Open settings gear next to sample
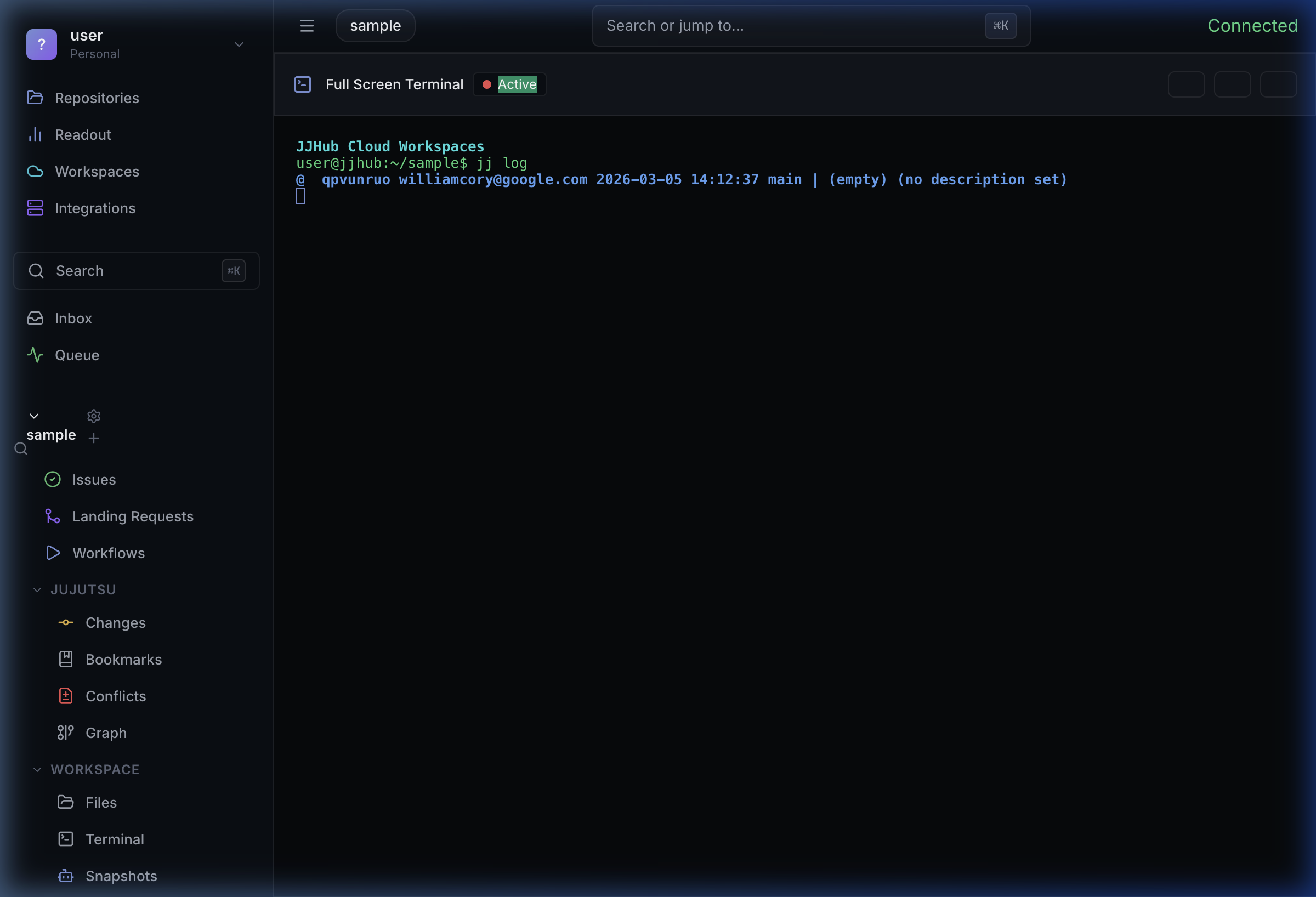1316x897 pixels. click(93, 416)
